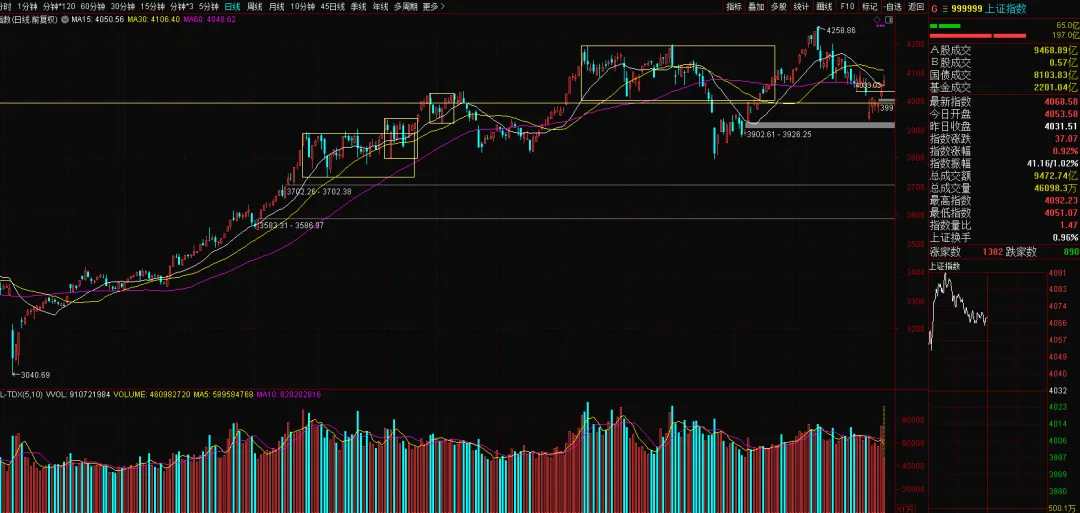Switch chart to 月线 monthly period
Viewport: 1080px width, 513px height.
[x=276, y=6]
